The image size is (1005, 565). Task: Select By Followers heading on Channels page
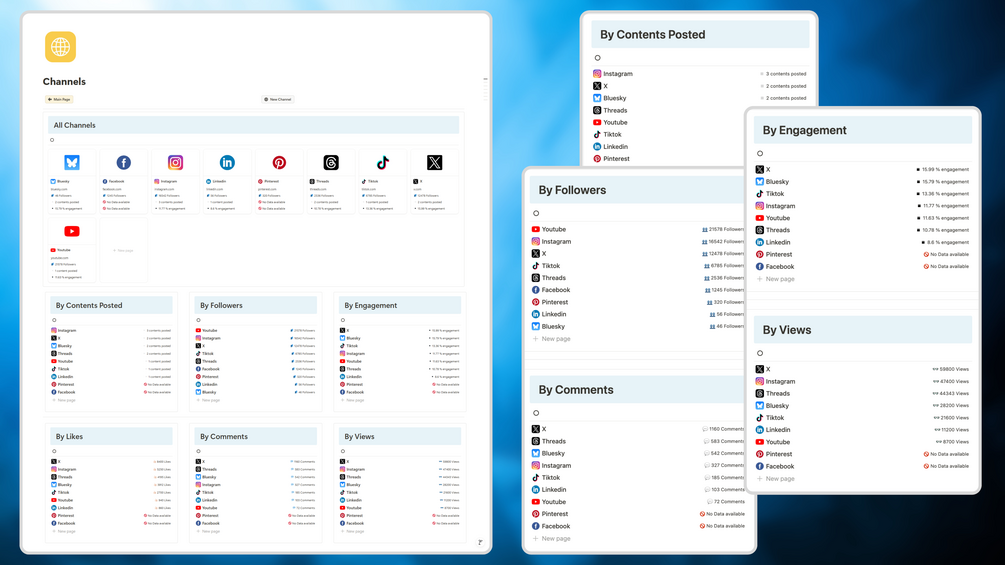point(221,306)
